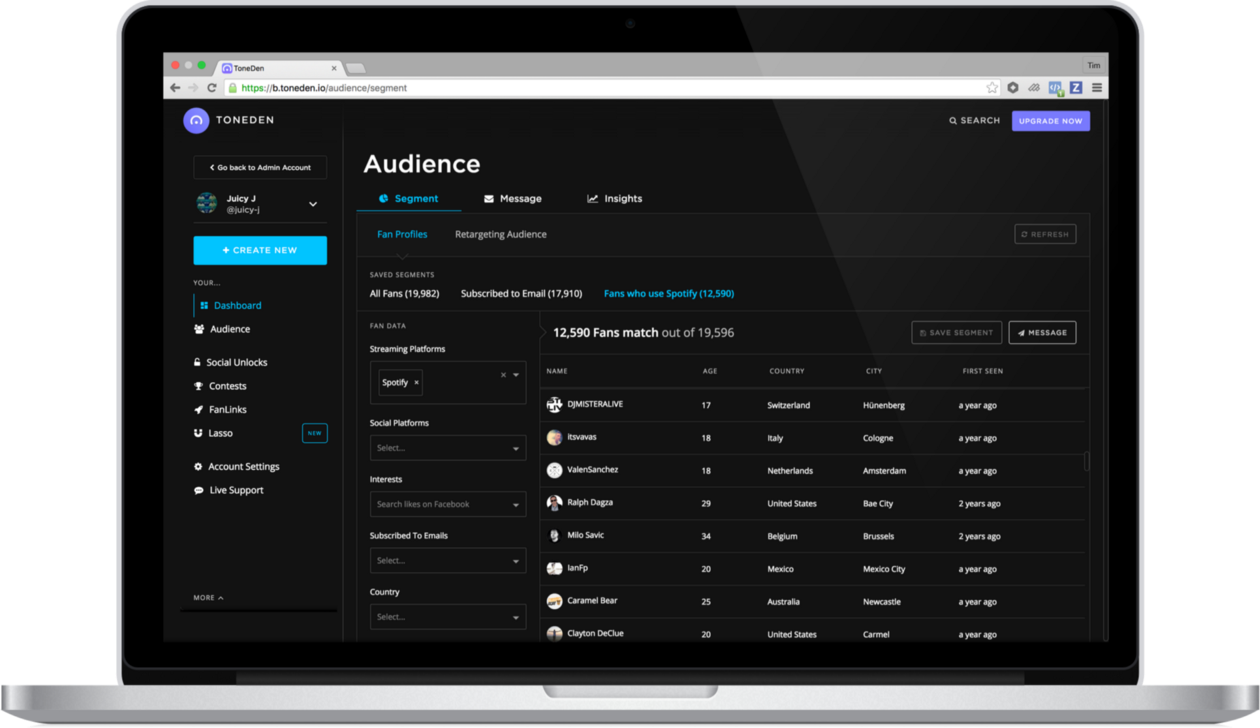Image resolution: width=1260 pixels, height=728 pixels.
Task: Select the ToneDen browser tab
Action: coord(279,68)
